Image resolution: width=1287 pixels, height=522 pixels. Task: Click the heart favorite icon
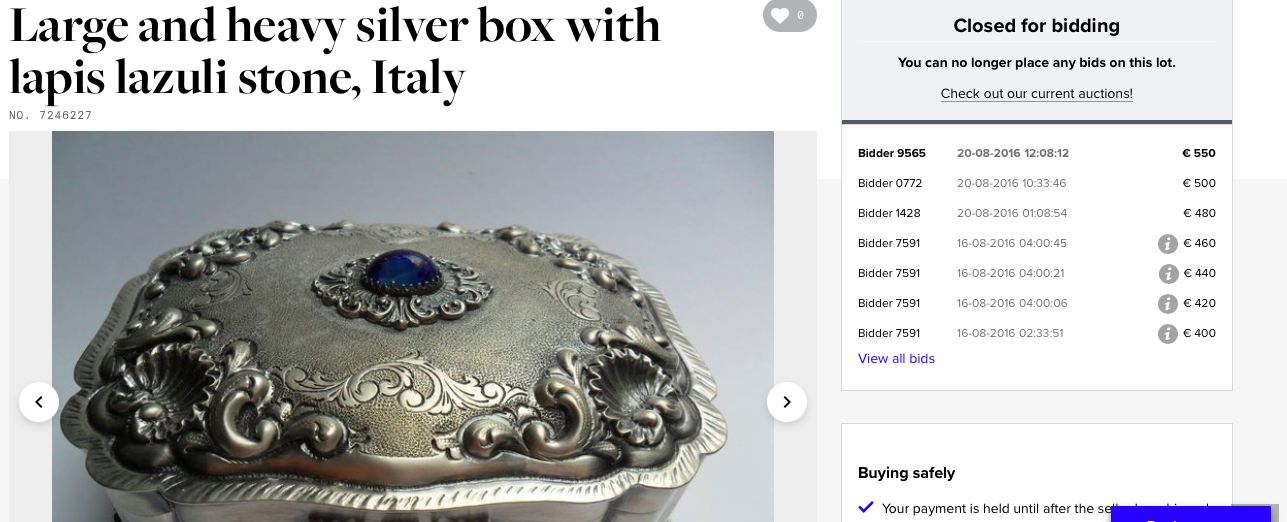pyautogui.click(x=780, y=15)
